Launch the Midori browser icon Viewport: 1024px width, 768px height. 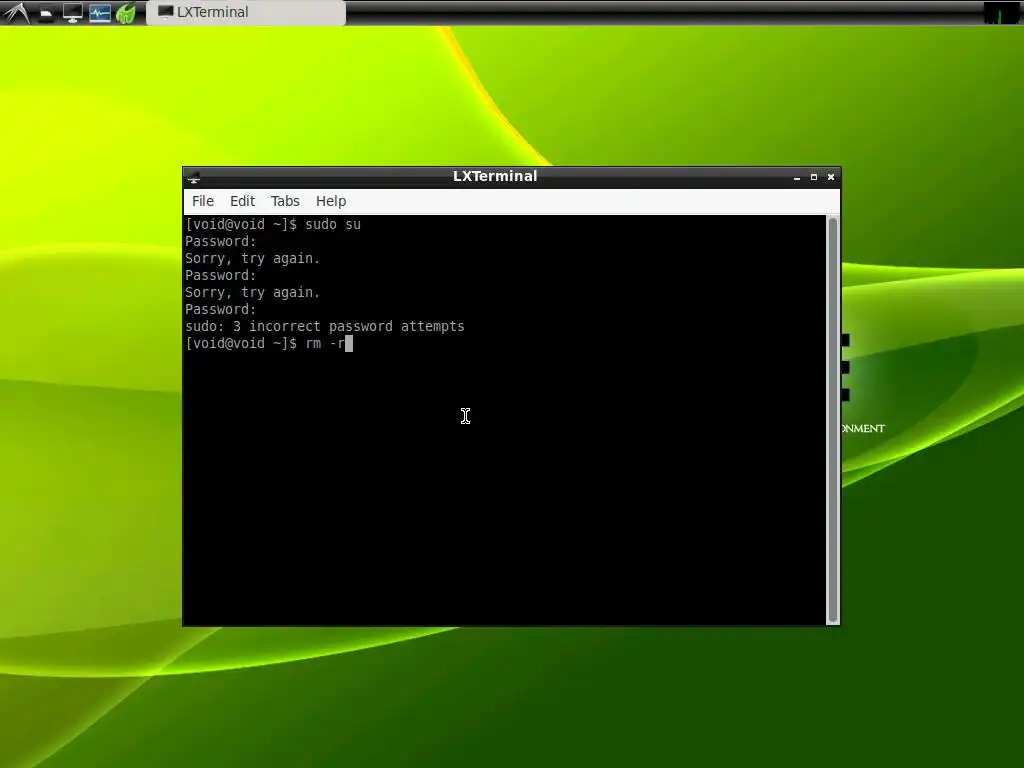[x=125, y=13]
